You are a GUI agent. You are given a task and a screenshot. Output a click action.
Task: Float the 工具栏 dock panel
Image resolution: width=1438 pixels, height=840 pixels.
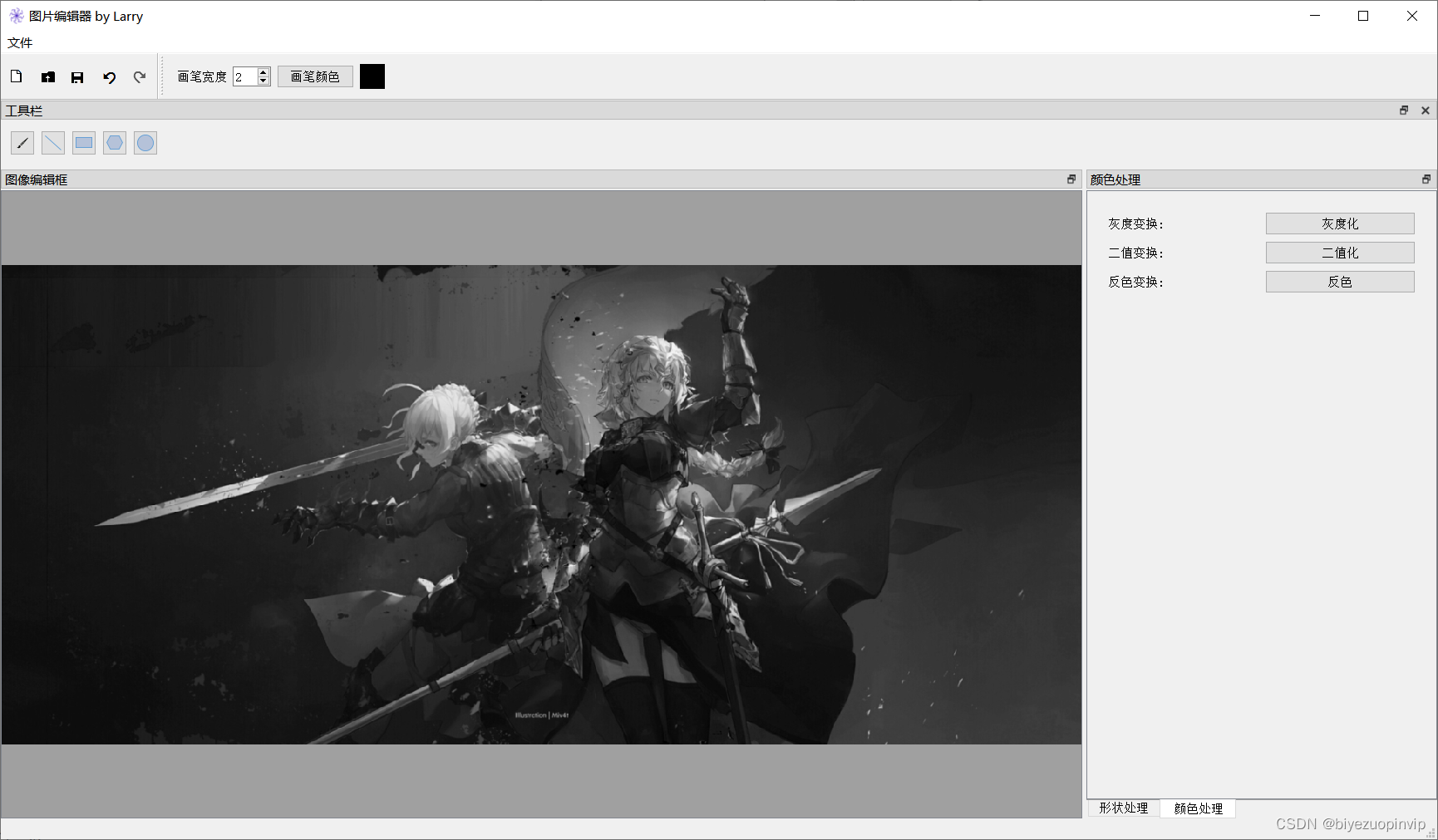point(1404,111)
